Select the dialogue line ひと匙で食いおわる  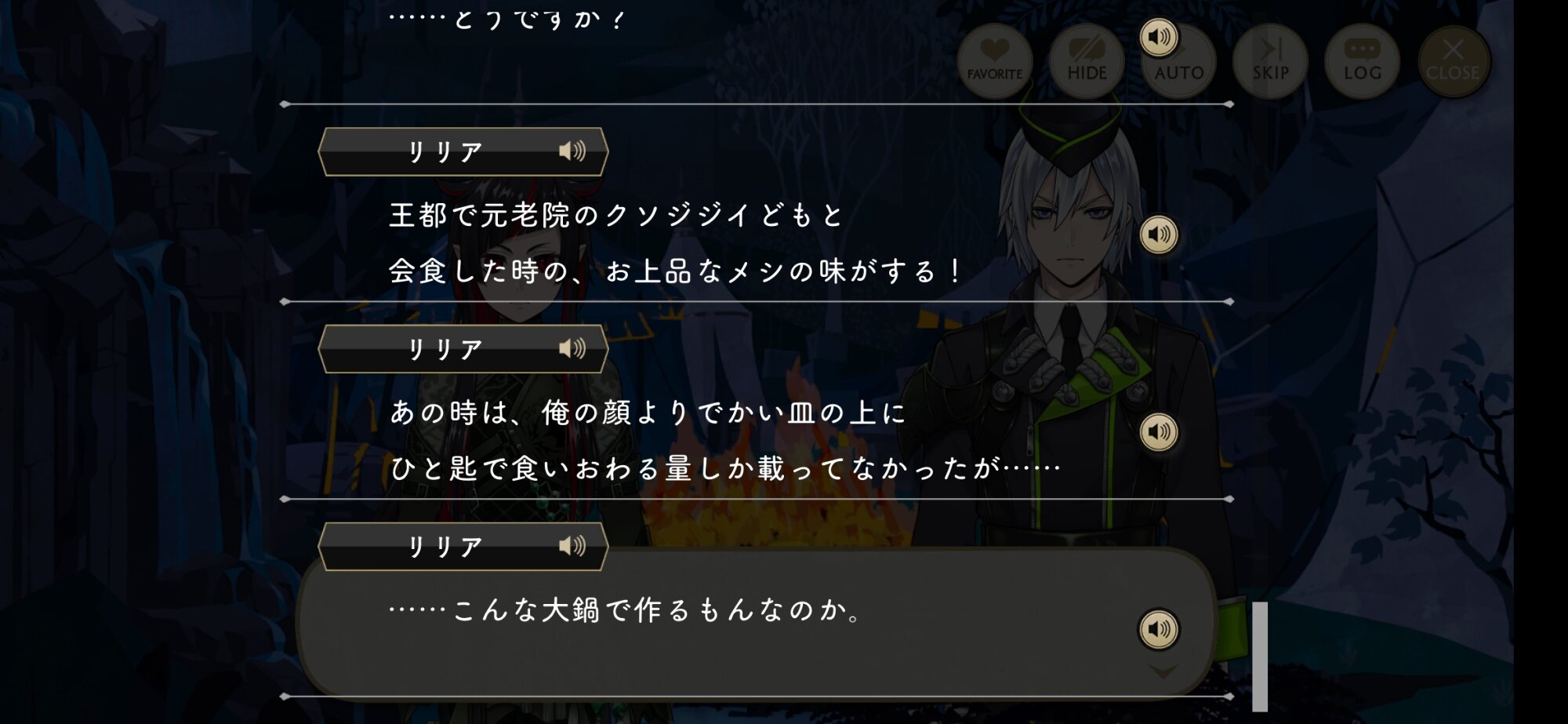pos(725,469)
